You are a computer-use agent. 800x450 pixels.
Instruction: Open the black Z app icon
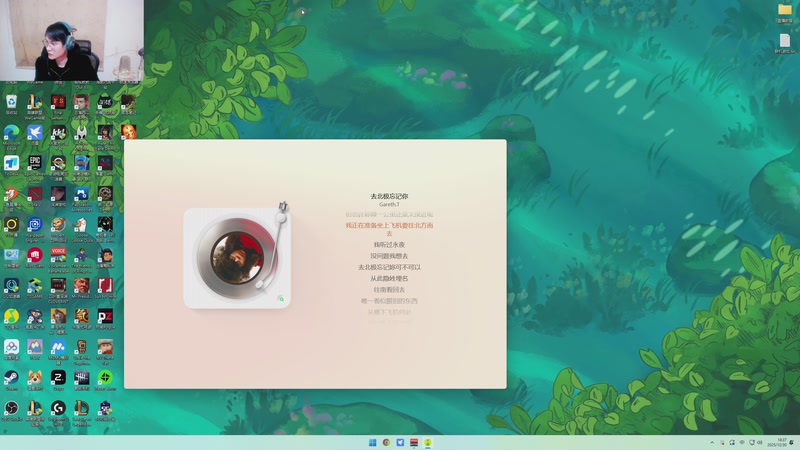tap(58, 378)
